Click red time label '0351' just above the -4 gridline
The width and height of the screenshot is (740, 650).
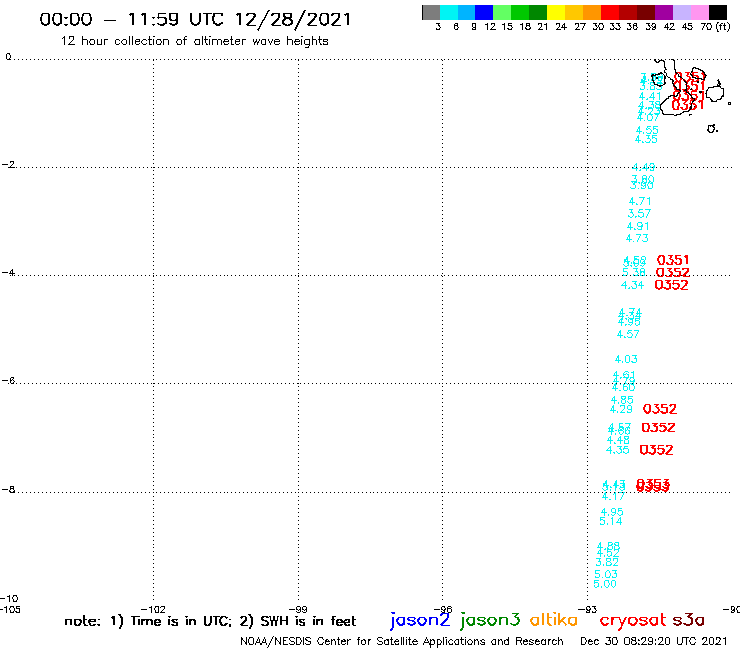673,260
